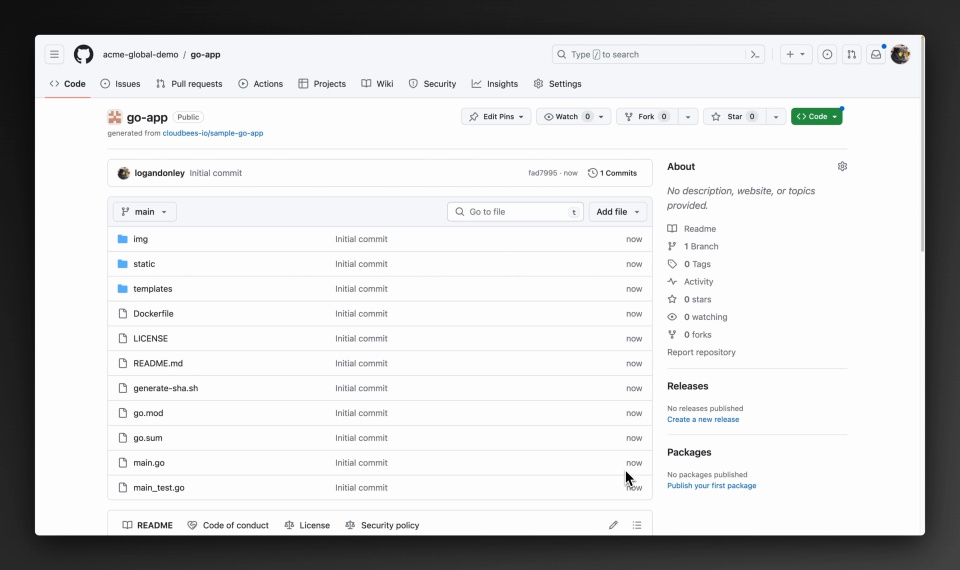Open the Add file dropdown
The height and width of the screenshot is (570, 960).
[618, 212]
